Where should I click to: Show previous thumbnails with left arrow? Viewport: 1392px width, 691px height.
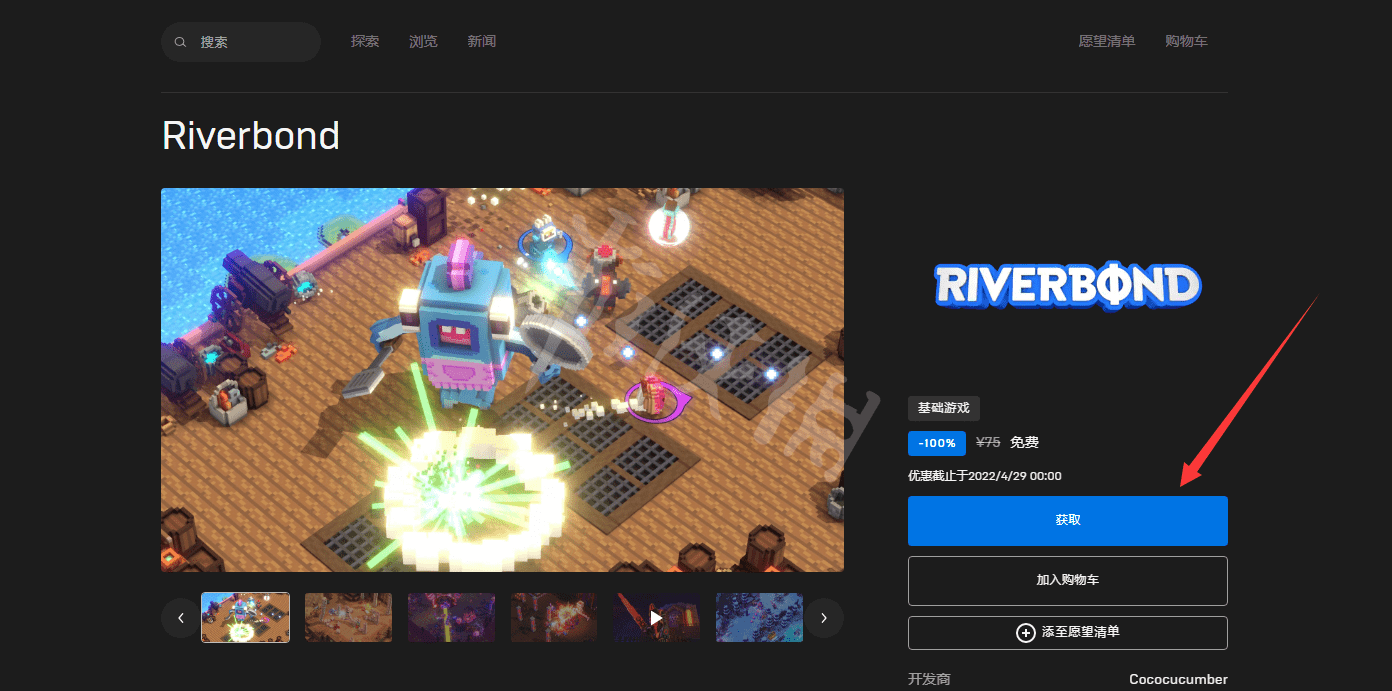[x=181, y=618]
